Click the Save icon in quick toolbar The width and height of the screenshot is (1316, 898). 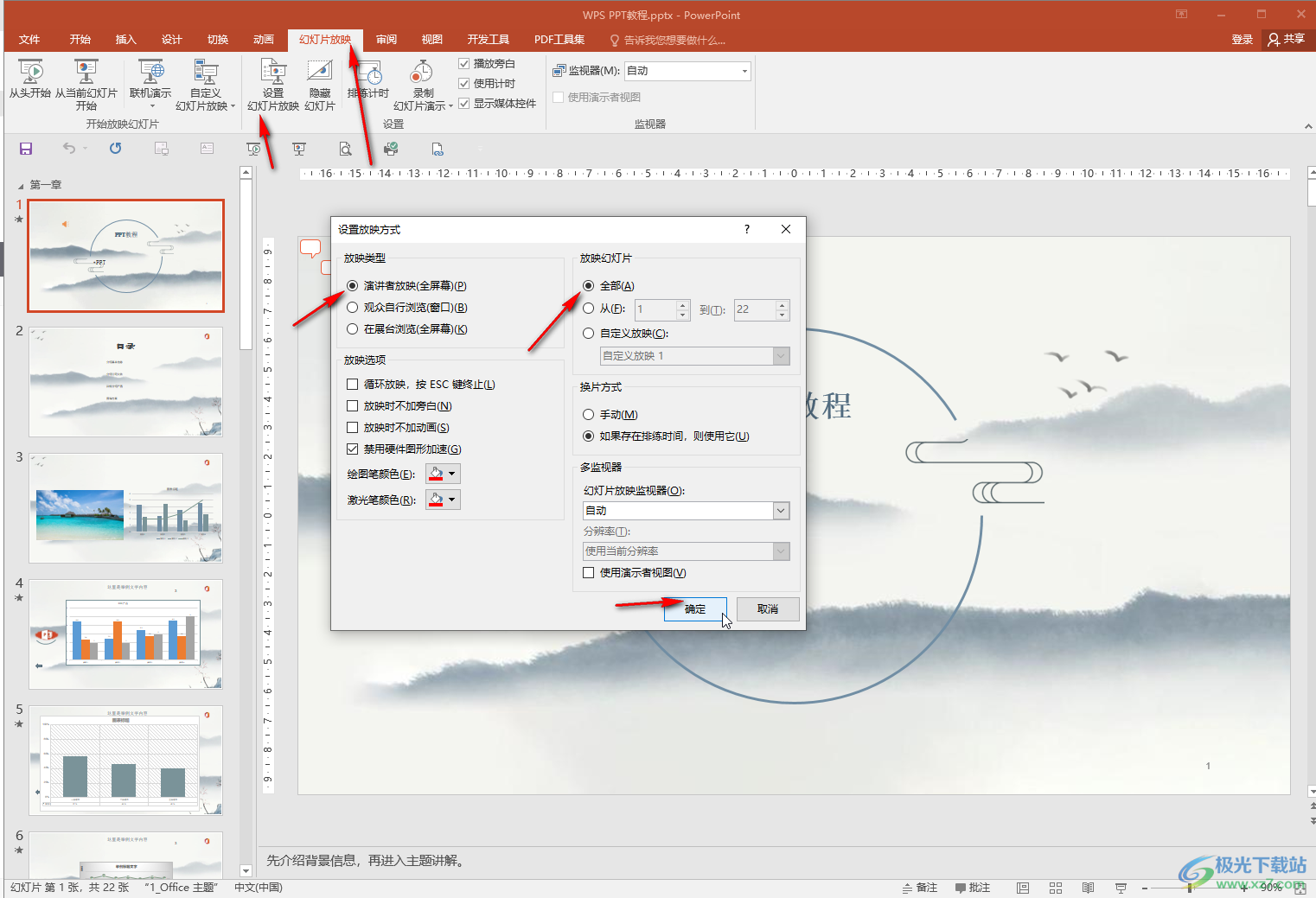click(26, 149)
